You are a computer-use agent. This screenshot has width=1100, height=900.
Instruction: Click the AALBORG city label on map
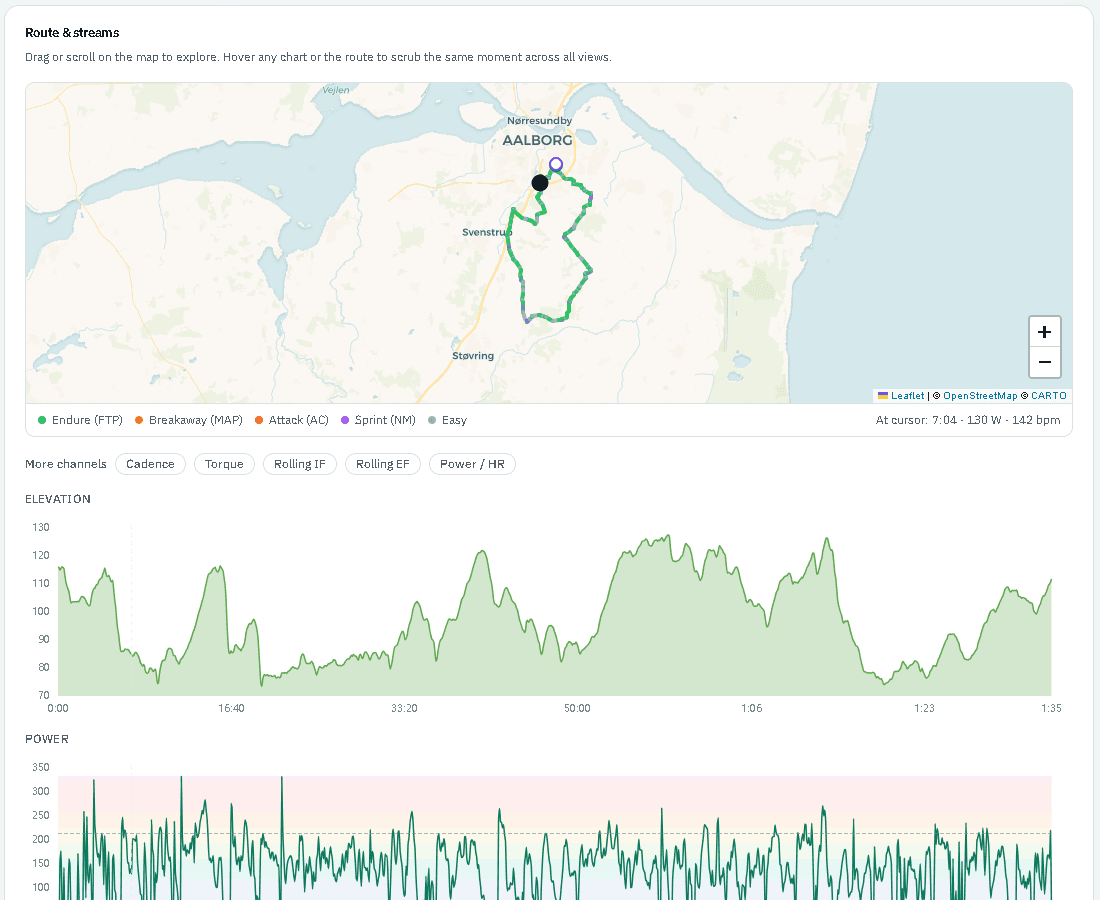537,140
